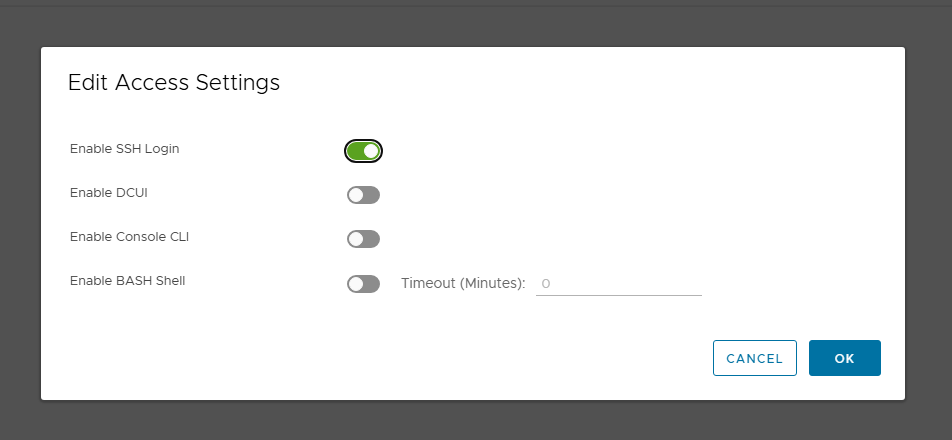The image size is (952, 440).
Task: Click the "Enable SSH Login" label text
Action: (x=124, y=149)
